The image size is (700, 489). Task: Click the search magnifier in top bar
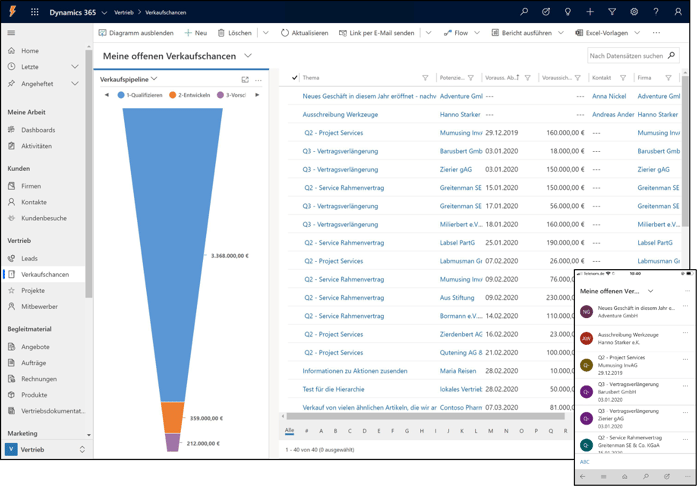point(524,12)
